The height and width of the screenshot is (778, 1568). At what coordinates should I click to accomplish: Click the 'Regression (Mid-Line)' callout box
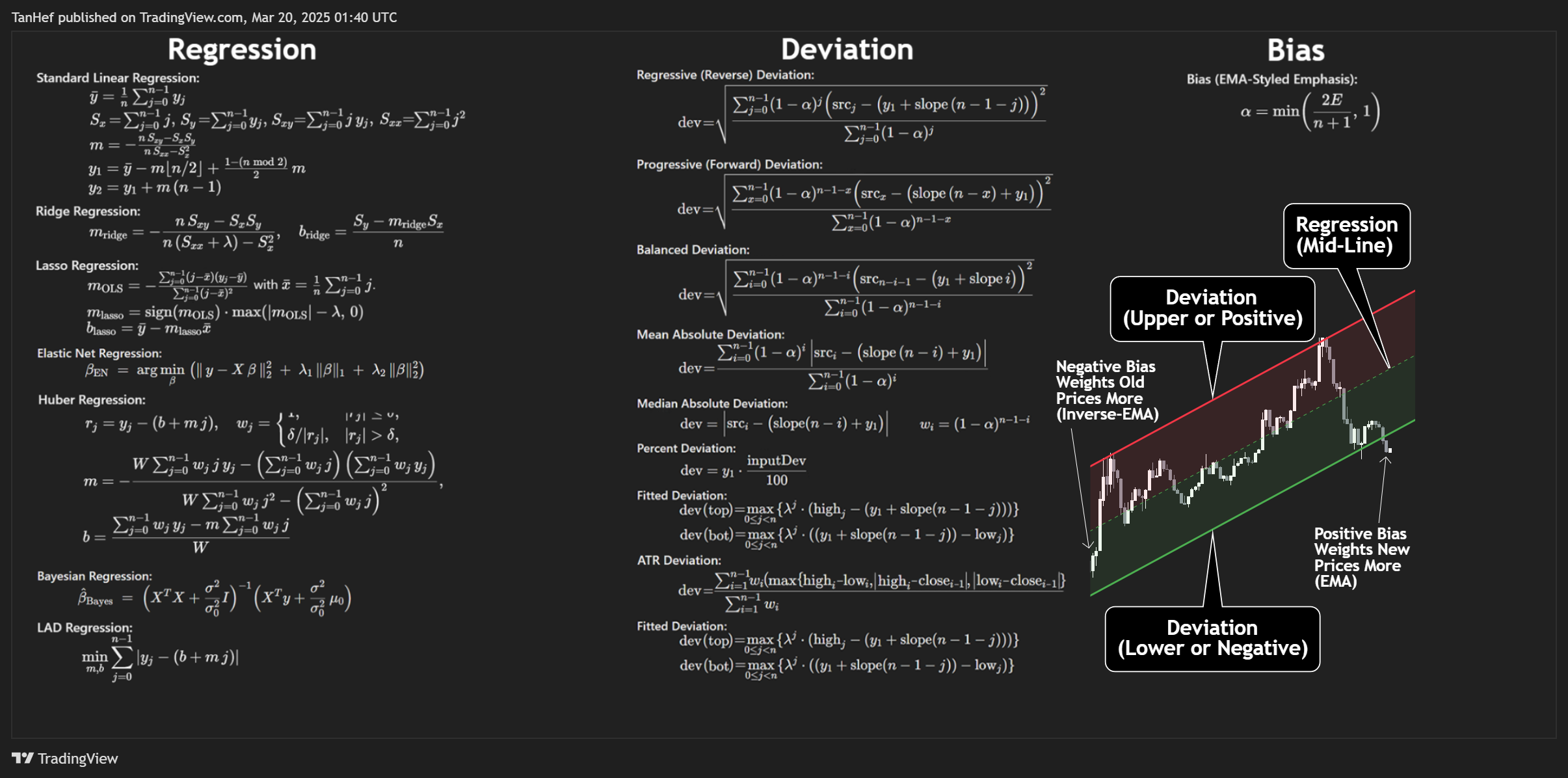pyautogui.click(x=1347, y=235)
